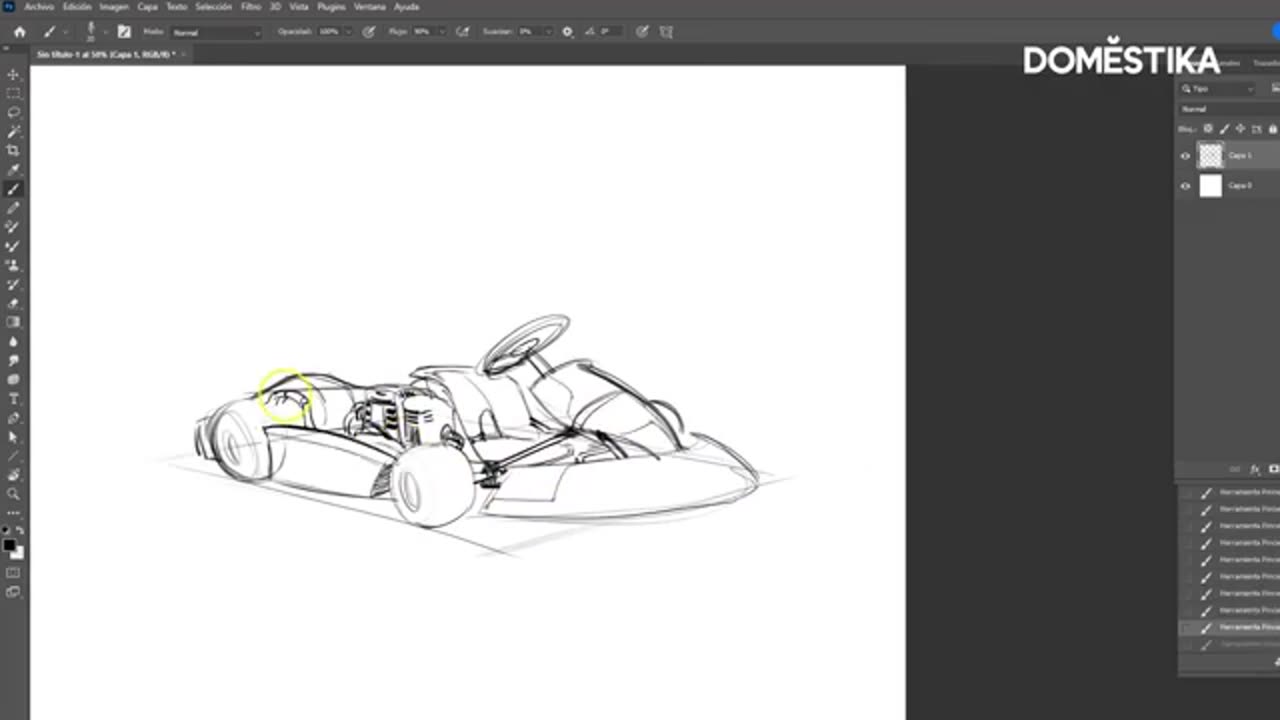The image size is (1280, 720).
Task: Set the foreground color swatch
Action: click(9, 545)
